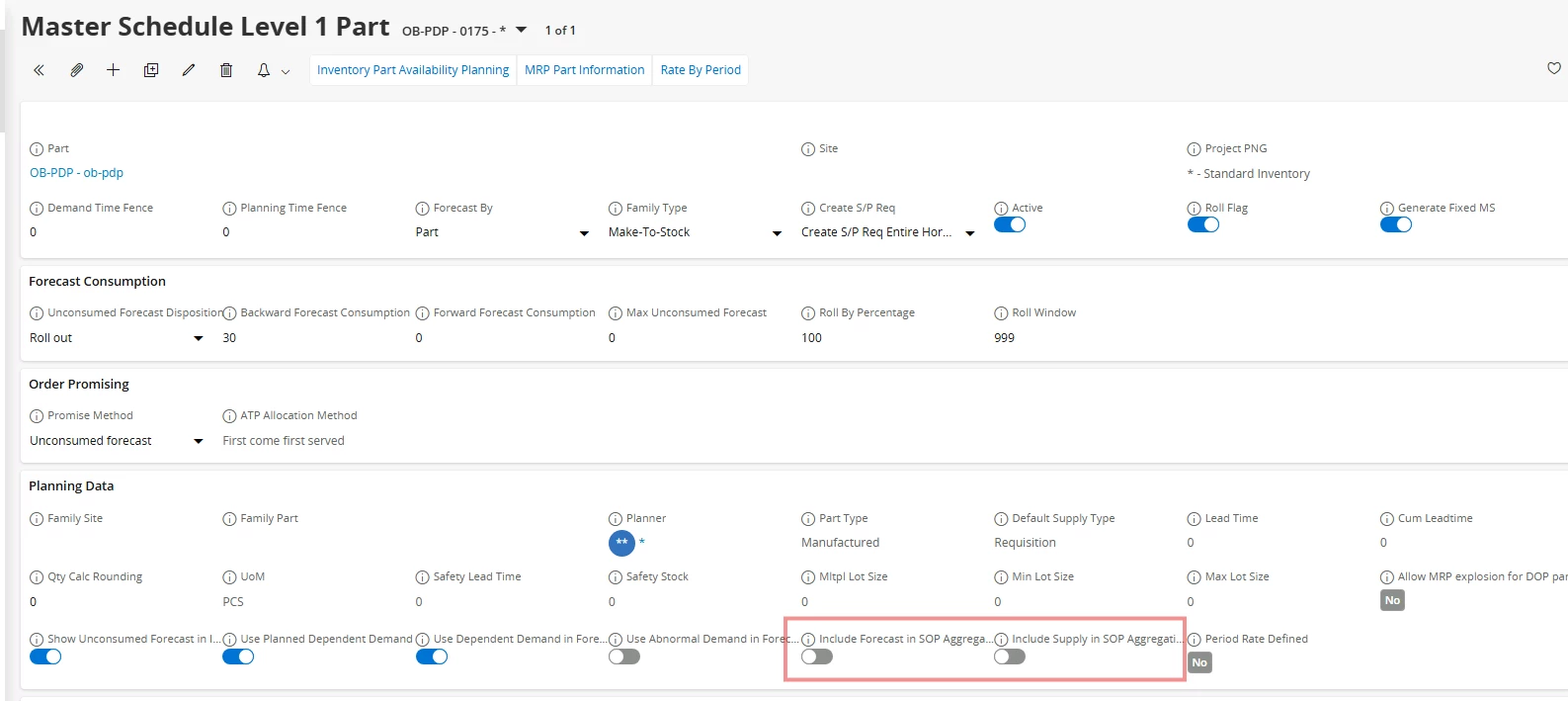Open Inventory Part Availability Planning tab
The image size is (1568, 701).
click(413, 70)
